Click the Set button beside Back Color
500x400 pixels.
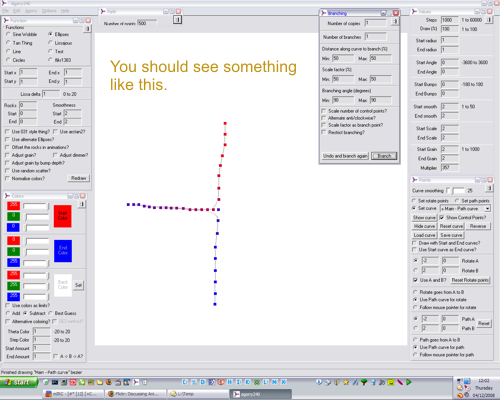coord(78,285)
